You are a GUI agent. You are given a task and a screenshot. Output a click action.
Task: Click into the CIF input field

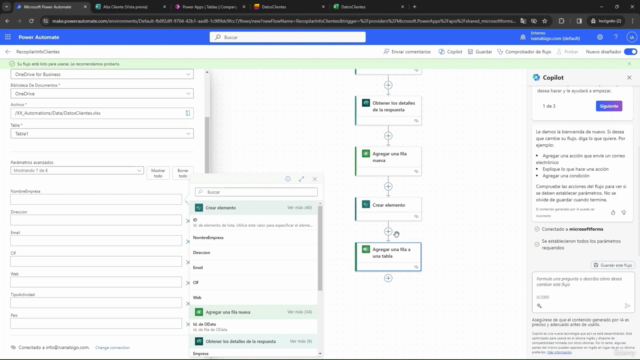tap(96, 261)
